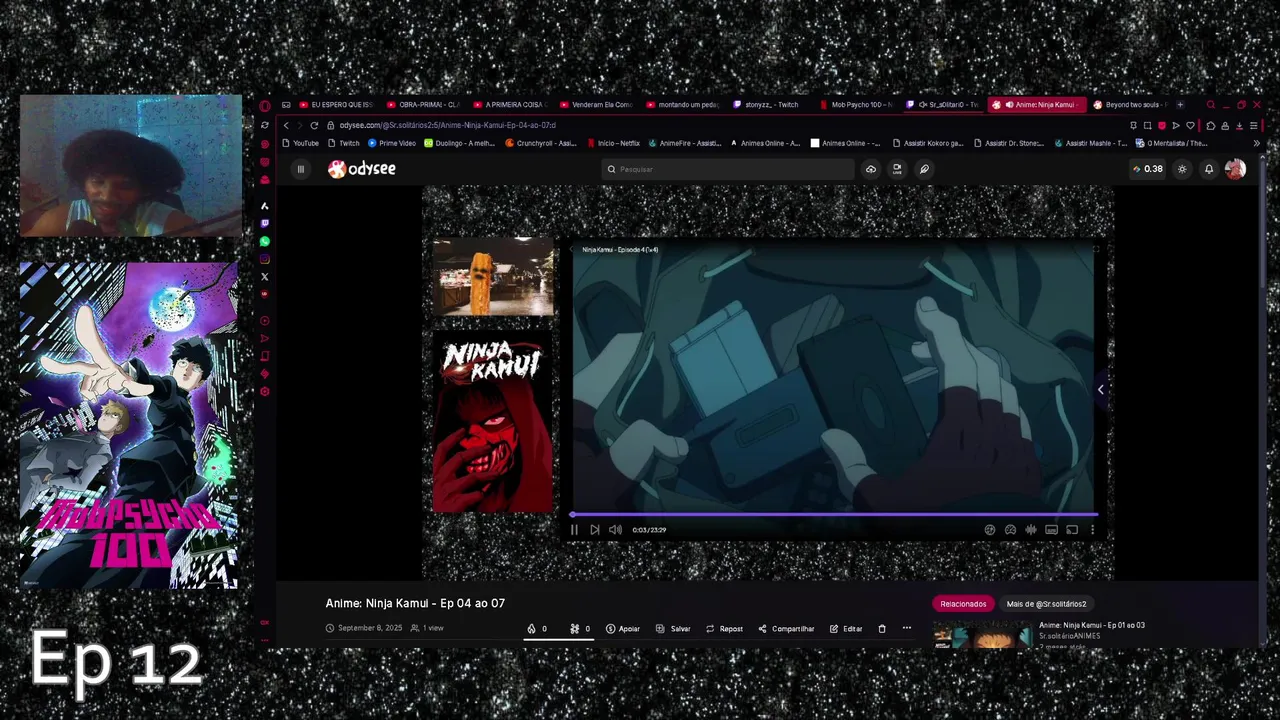Delete the video with trash icon
Screen dimensions: 1280x720
click(x=882, y=629)
